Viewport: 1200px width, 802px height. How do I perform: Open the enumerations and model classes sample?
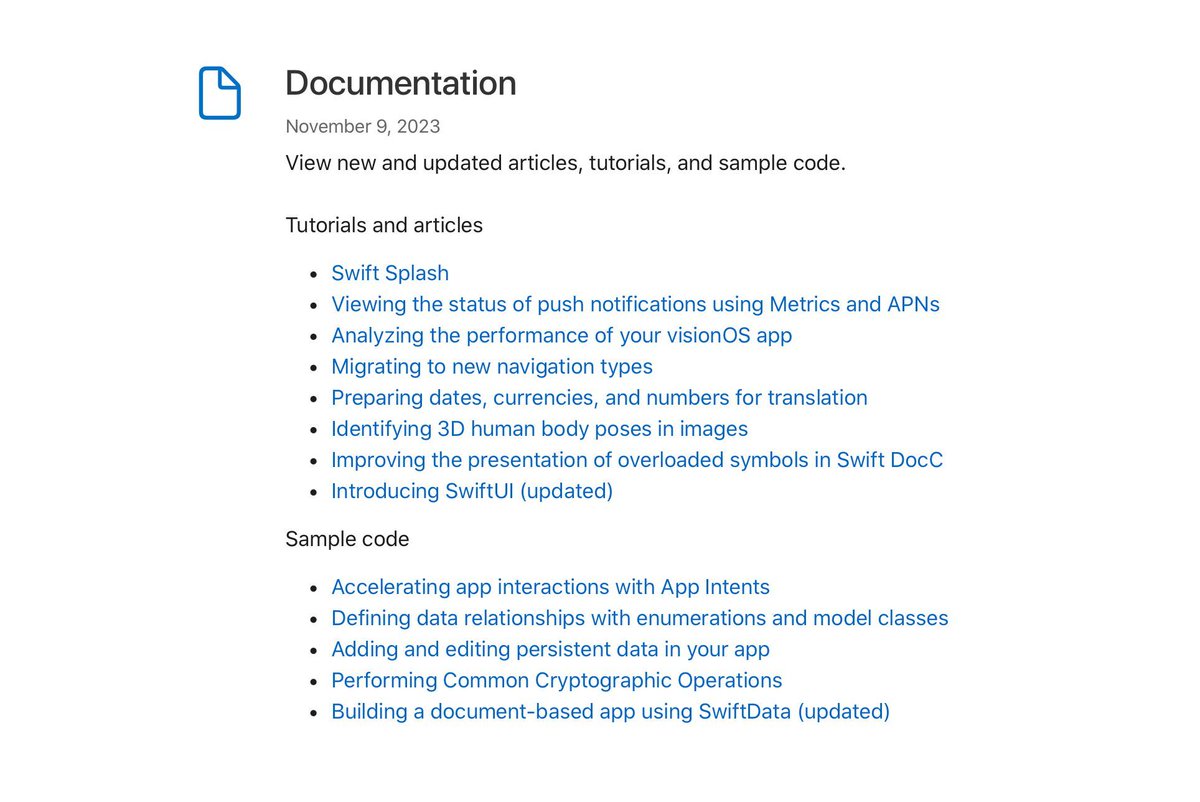point(640,617)
